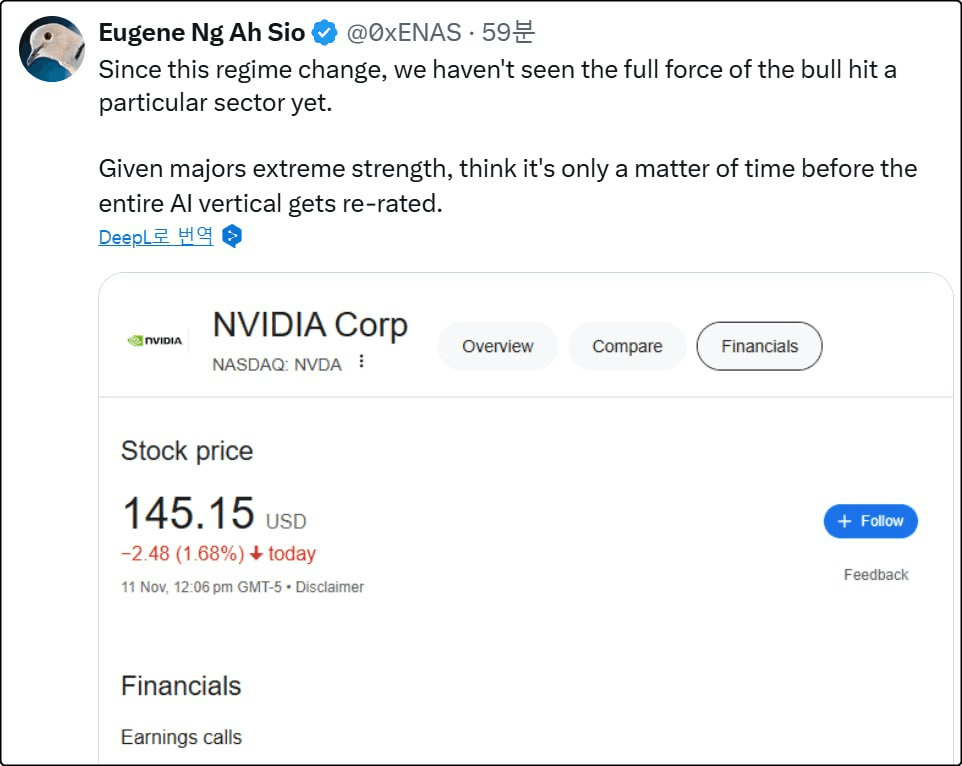Open the Disclaimer link

(x=329, y=587)
